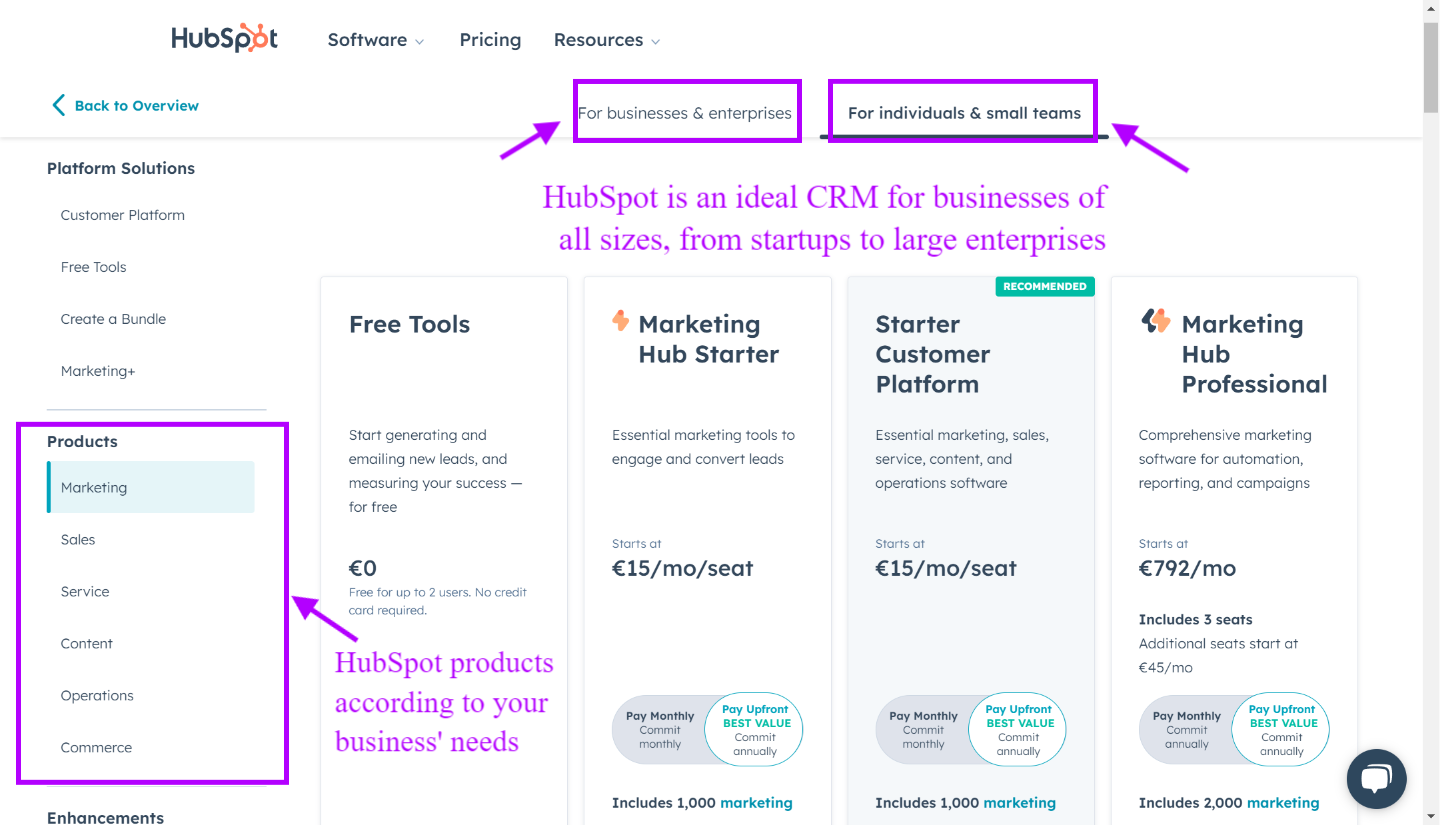Click Pricing in the top navigation
Viewport: 1440px width, 825px height.
click(x=490, y=39)
